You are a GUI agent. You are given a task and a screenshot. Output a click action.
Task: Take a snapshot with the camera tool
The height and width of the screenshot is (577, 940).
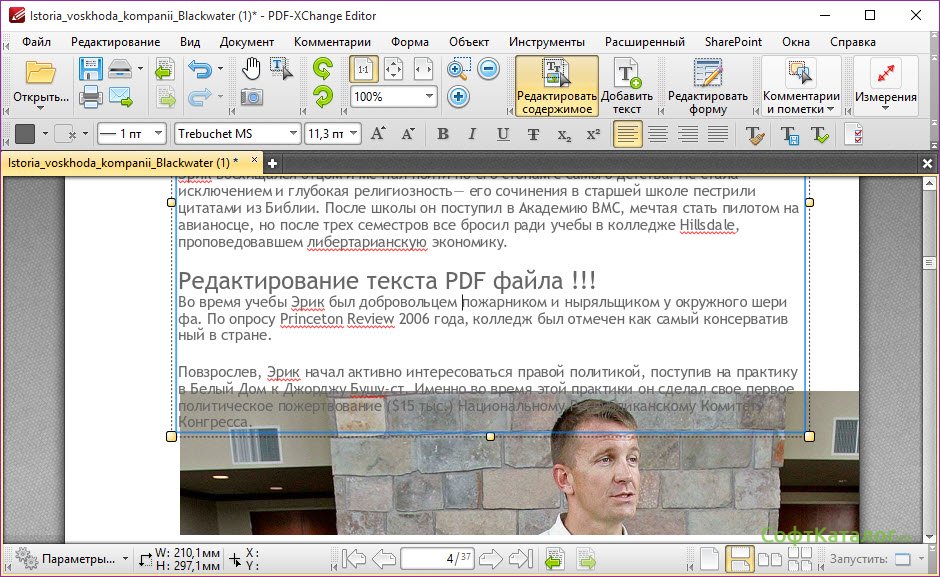pos(252,97)
